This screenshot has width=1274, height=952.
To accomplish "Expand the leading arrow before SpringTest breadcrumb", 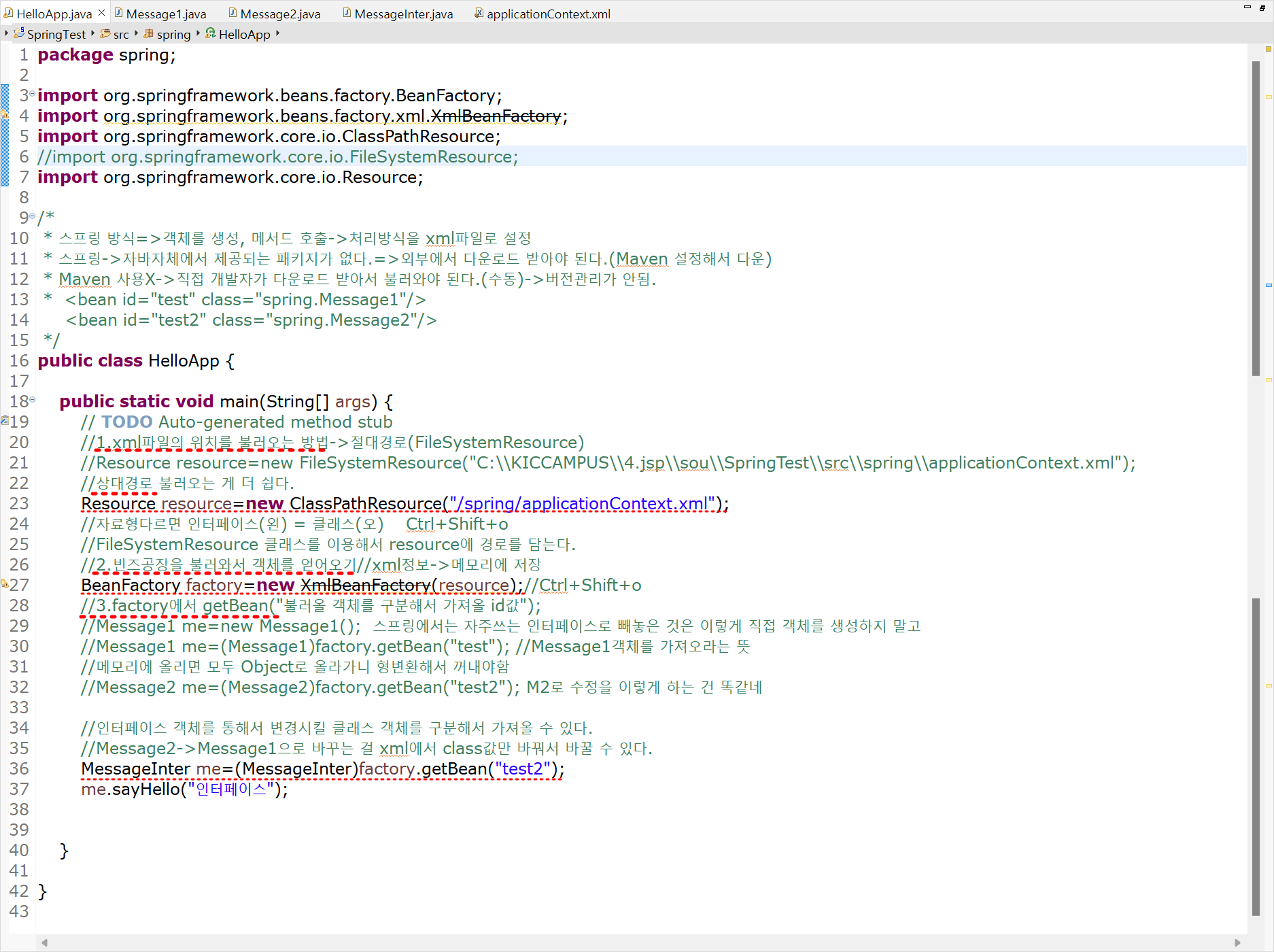I will point(6,33).
